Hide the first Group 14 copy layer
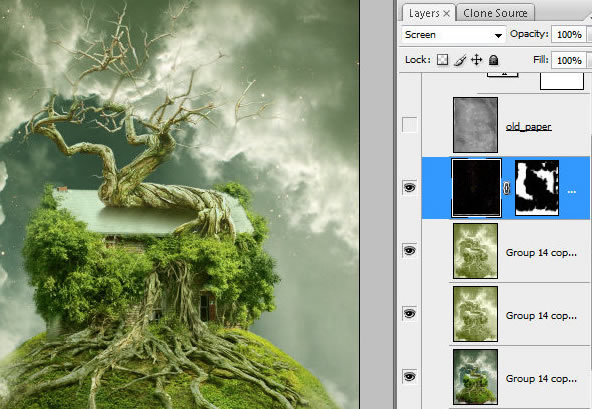The image size is (592, 409). click(410, 250)
